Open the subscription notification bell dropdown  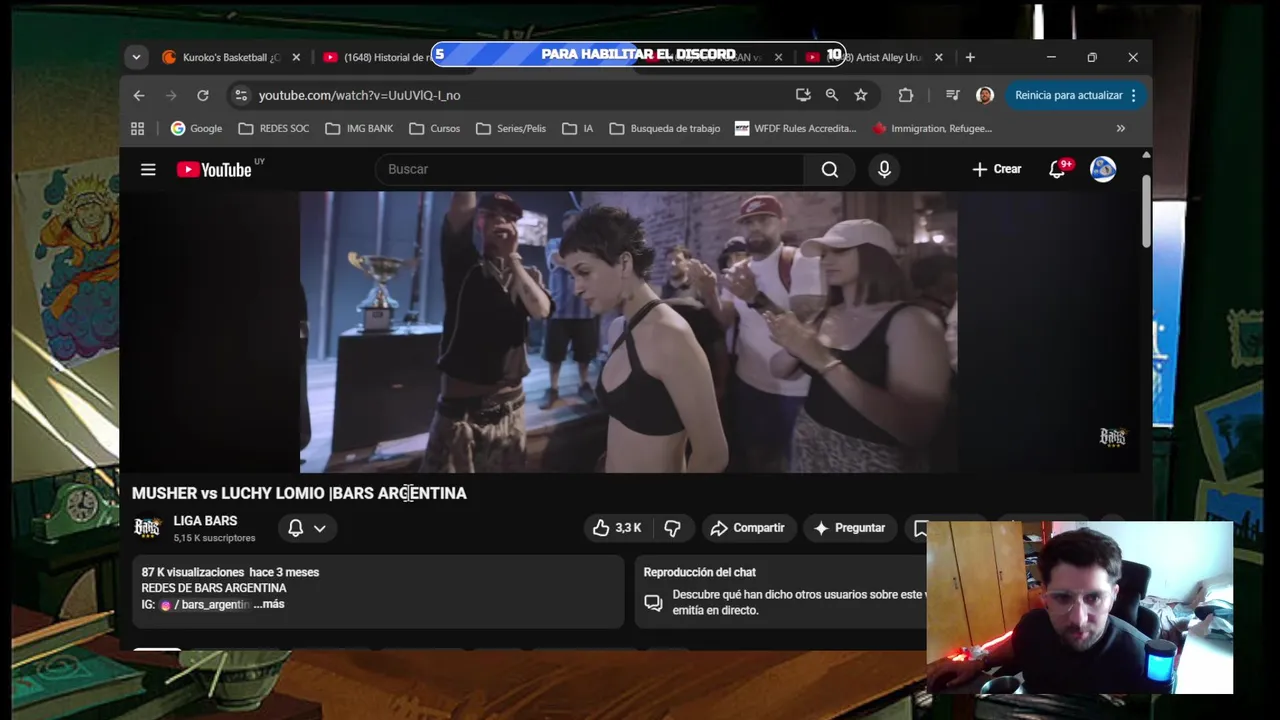pyautogui.click(x=307, y=528)
